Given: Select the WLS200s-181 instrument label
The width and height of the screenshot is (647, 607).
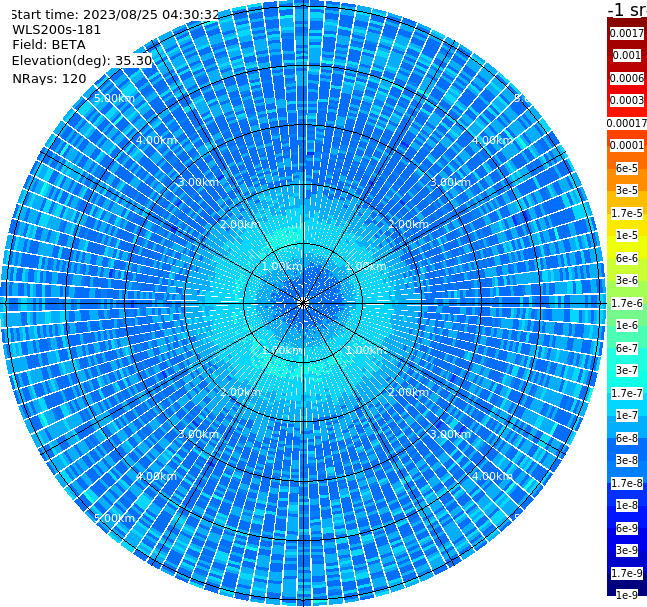Looking at the screenshot, I should (x=57, y=30).
